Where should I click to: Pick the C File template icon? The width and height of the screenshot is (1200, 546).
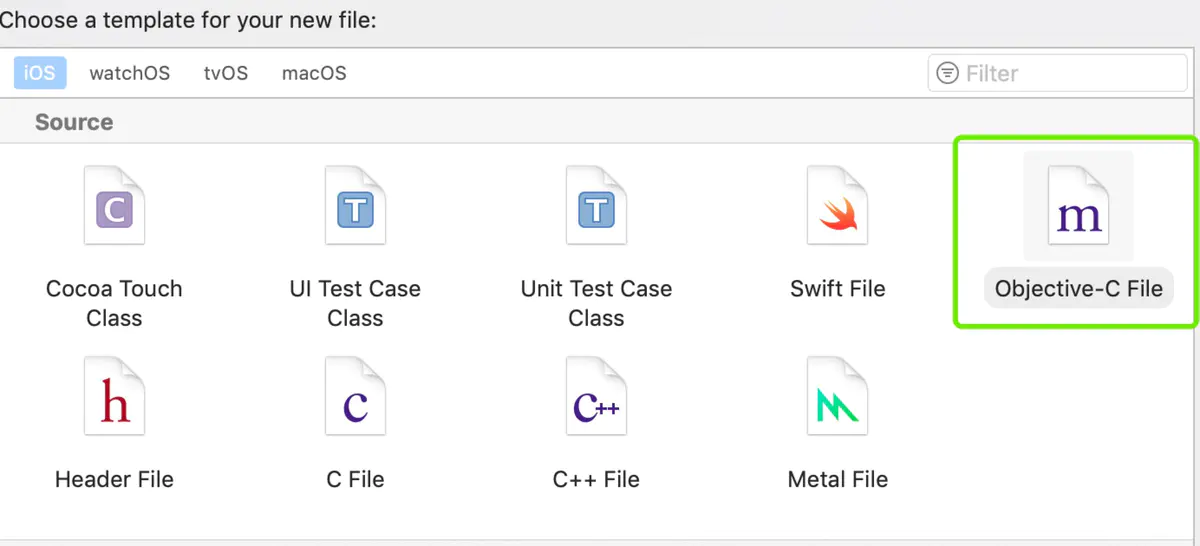[x=355, y=397]
